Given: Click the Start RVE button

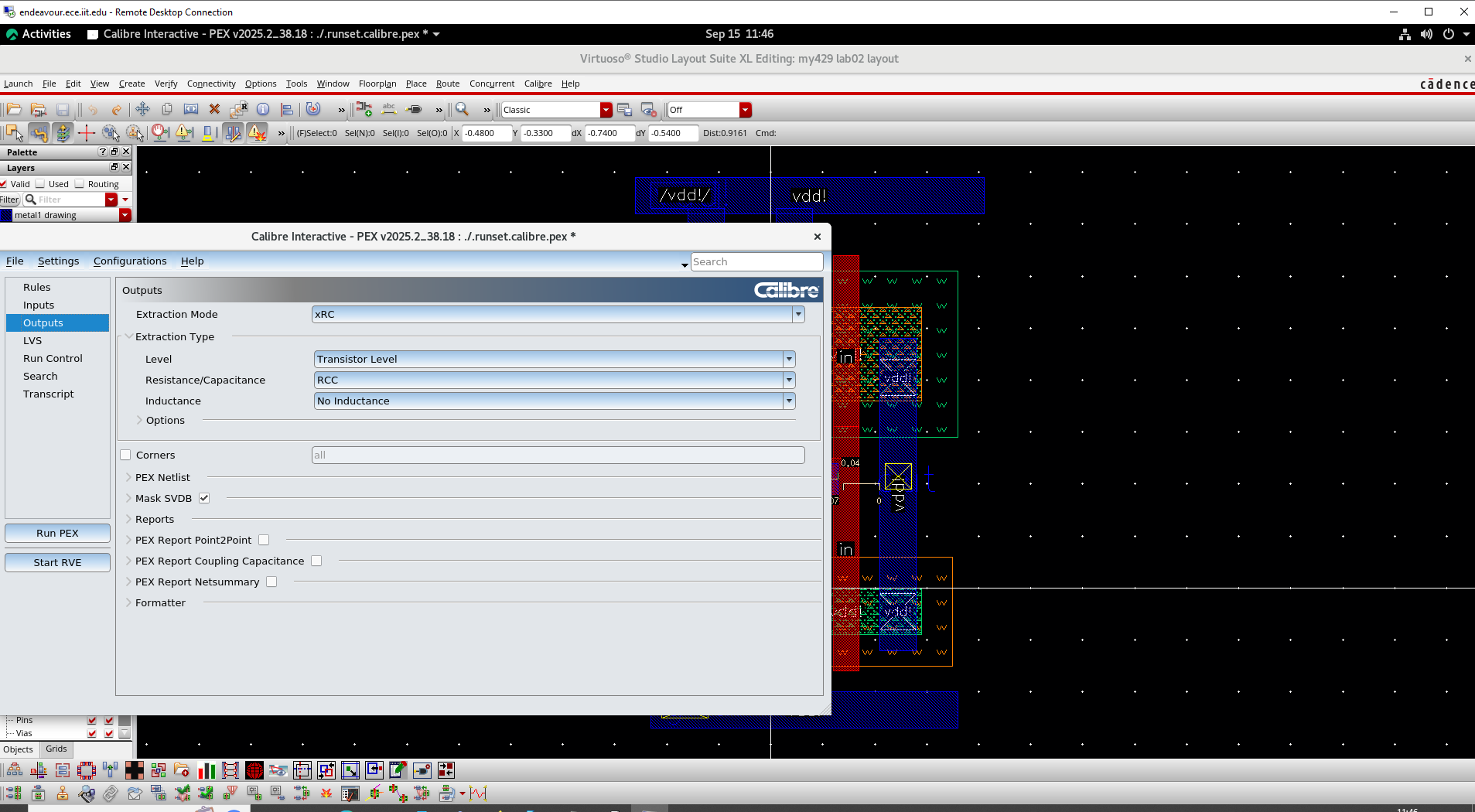Looking at the screenshot, I should click(x=57, y=562).
